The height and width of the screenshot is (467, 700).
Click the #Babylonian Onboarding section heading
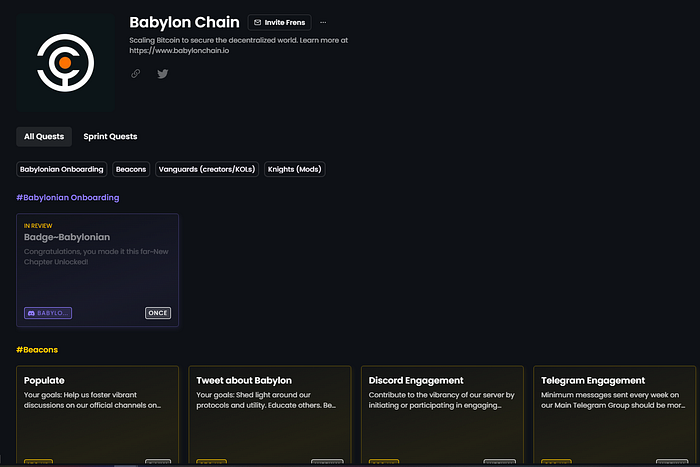point(68,197)
